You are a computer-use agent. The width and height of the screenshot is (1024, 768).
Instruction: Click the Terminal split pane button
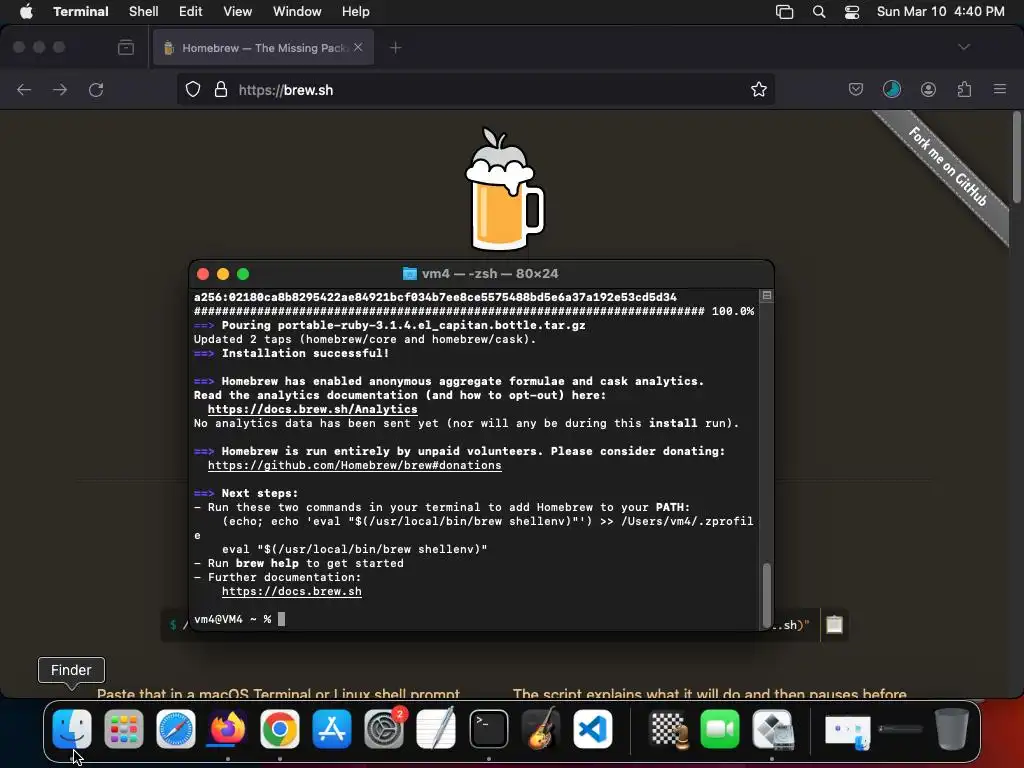point(767,296)
